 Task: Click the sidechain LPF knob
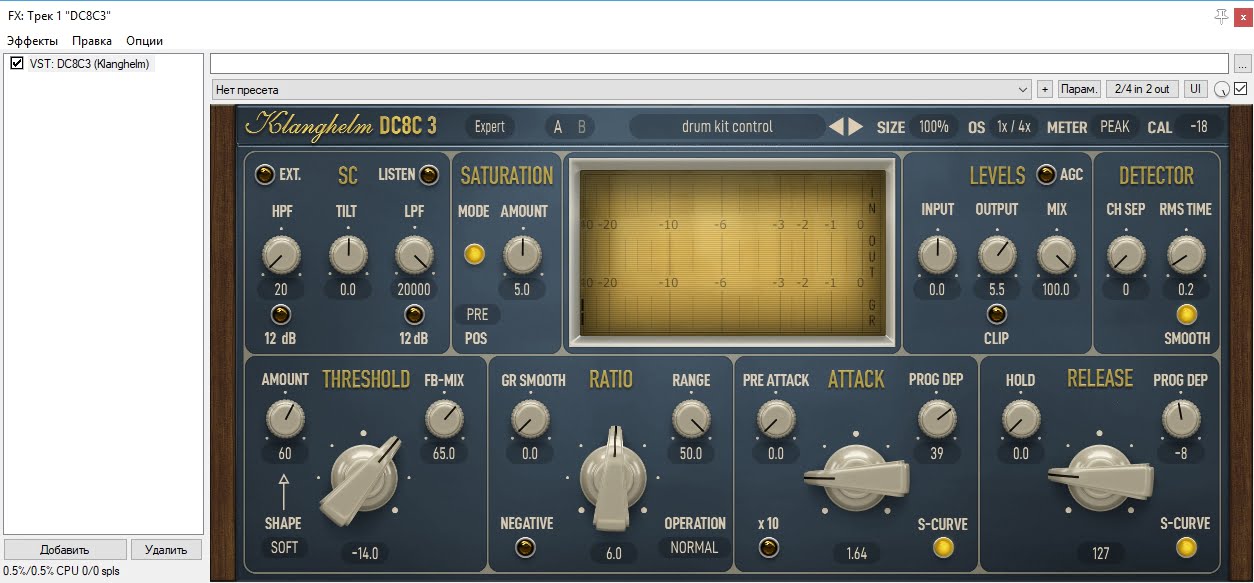pos(414,256)
